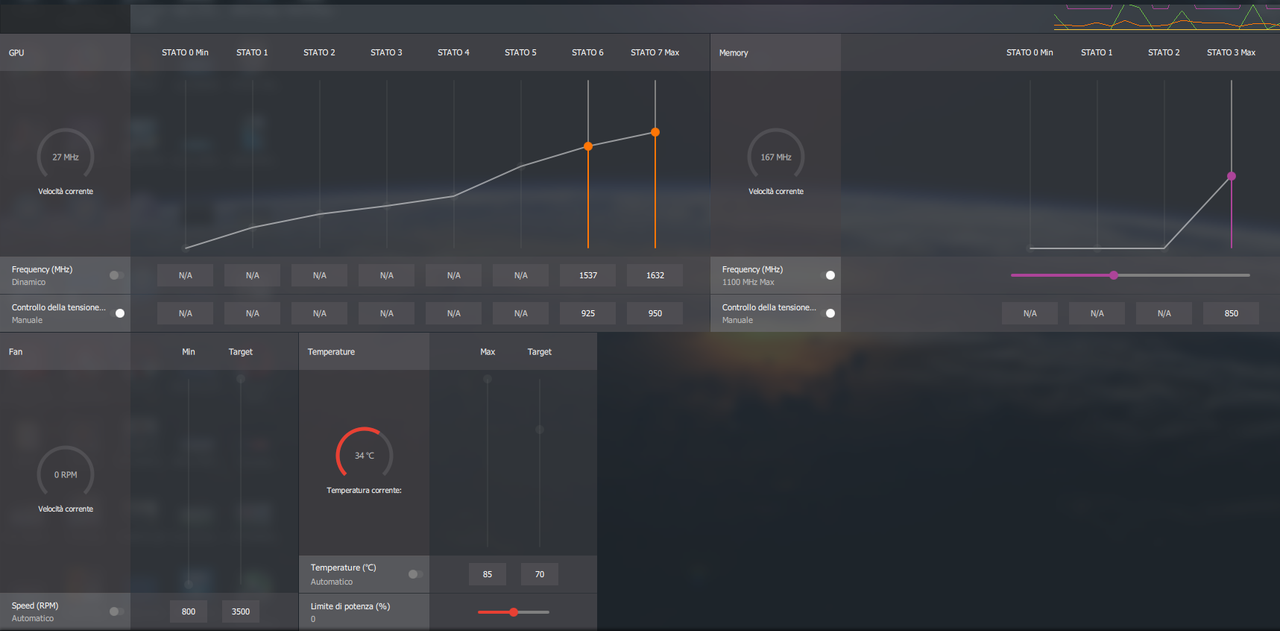Click the Temperature section header label
This screenshot has height=631, width=1280.
pos(331,352)
